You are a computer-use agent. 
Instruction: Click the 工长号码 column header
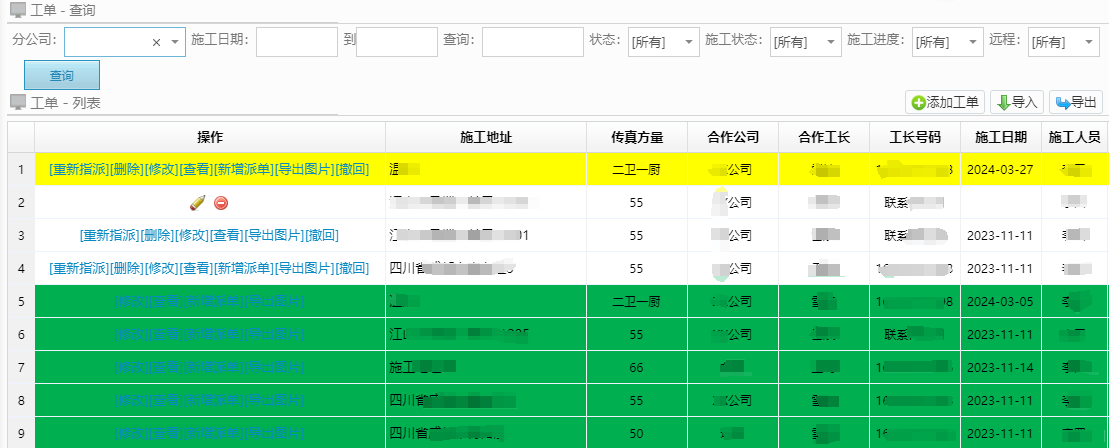point(915,137)
